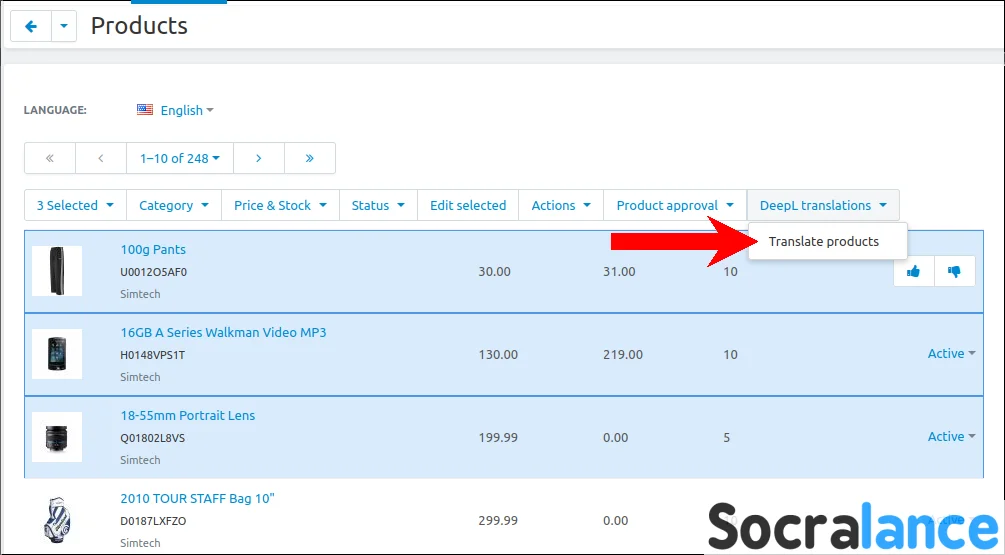Toggle Active status for 16GB Walkman

[x=951, y=354]
